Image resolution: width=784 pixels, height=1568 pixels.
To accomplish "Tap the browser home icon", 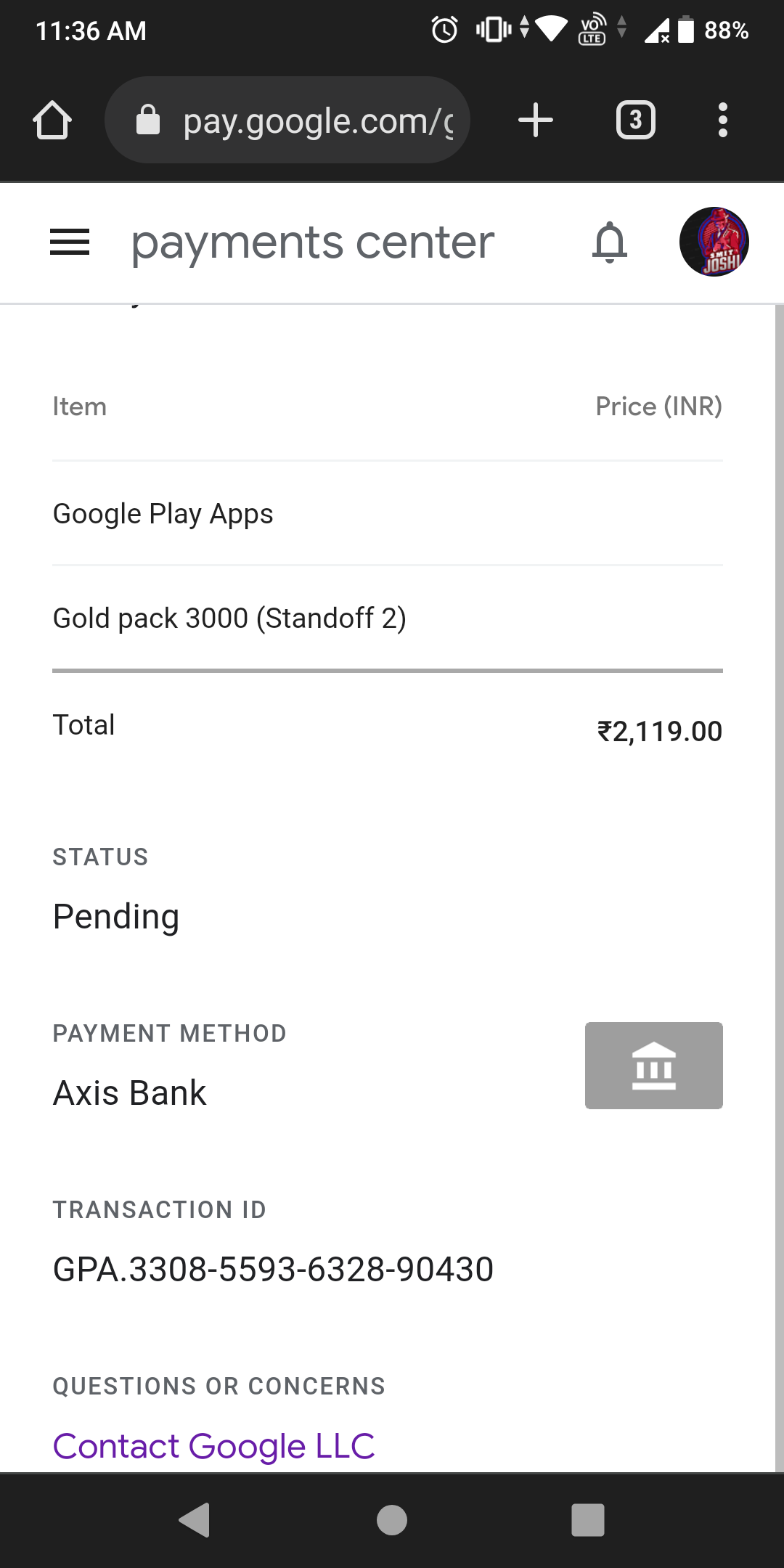I will coord(52,120).
